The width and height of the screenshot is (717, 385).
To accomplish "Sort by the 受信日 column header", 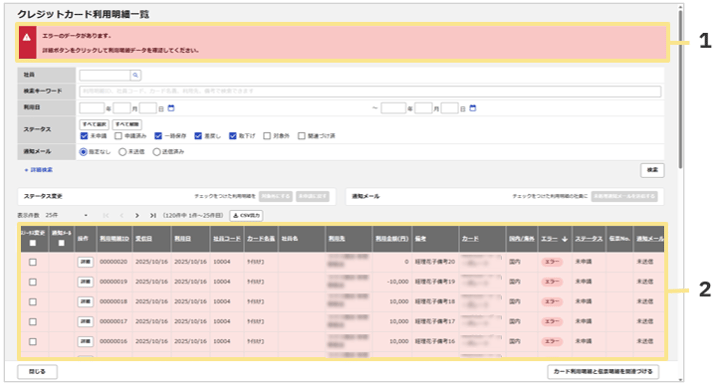I will click(x=144, y=239).
